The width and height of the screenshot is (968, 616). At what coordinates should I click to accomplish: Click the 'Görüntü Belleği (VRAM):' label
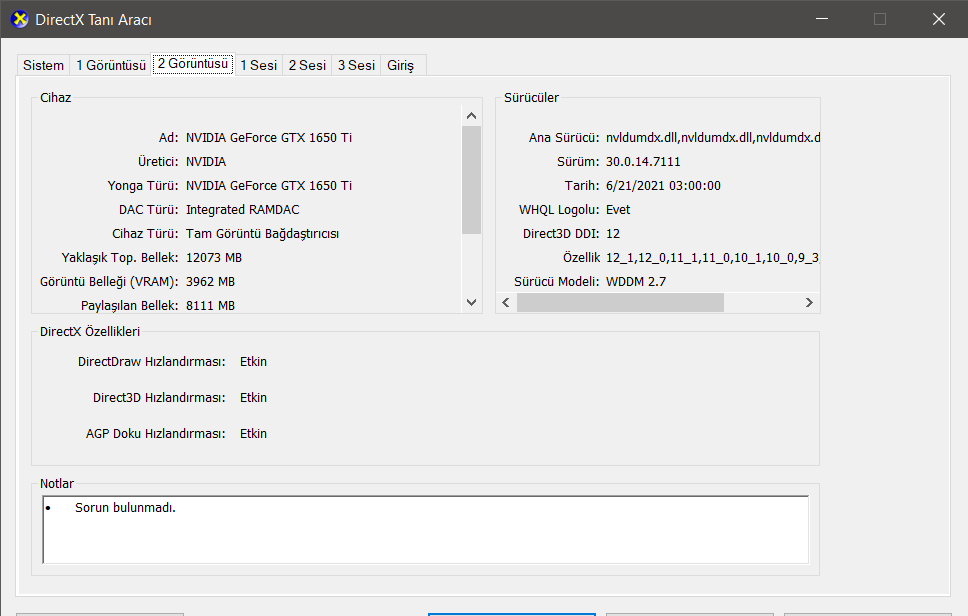(x=109, y=282)
